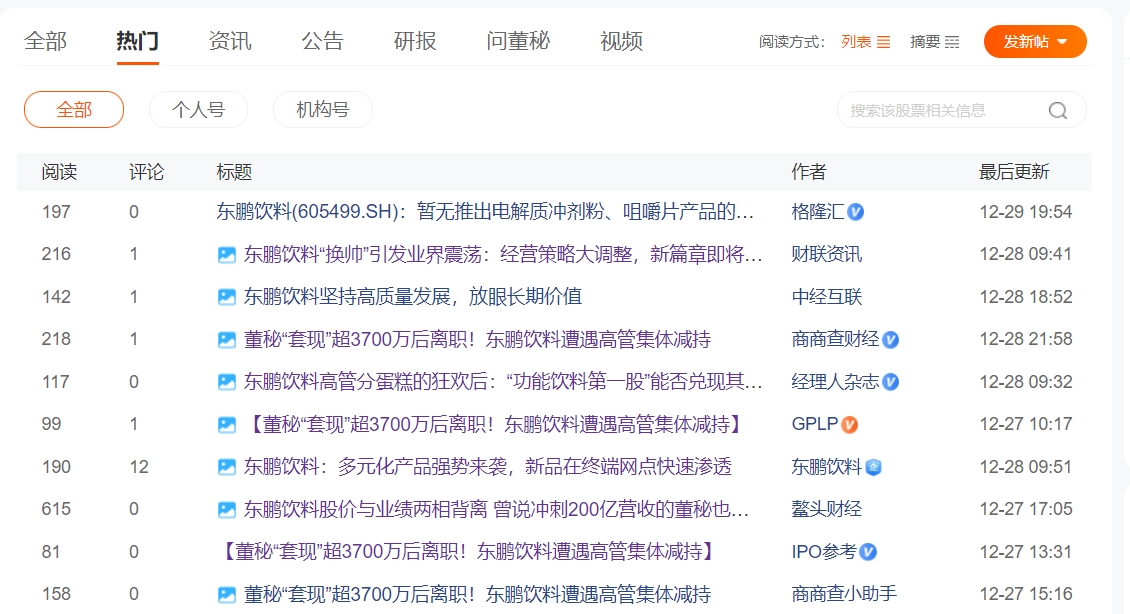Viewport: 1130px width, 614px height.
Task: Open the post 东鹏饮料股价与业绩两相背离
Action: pyautogui.click(x=497, y=510)
